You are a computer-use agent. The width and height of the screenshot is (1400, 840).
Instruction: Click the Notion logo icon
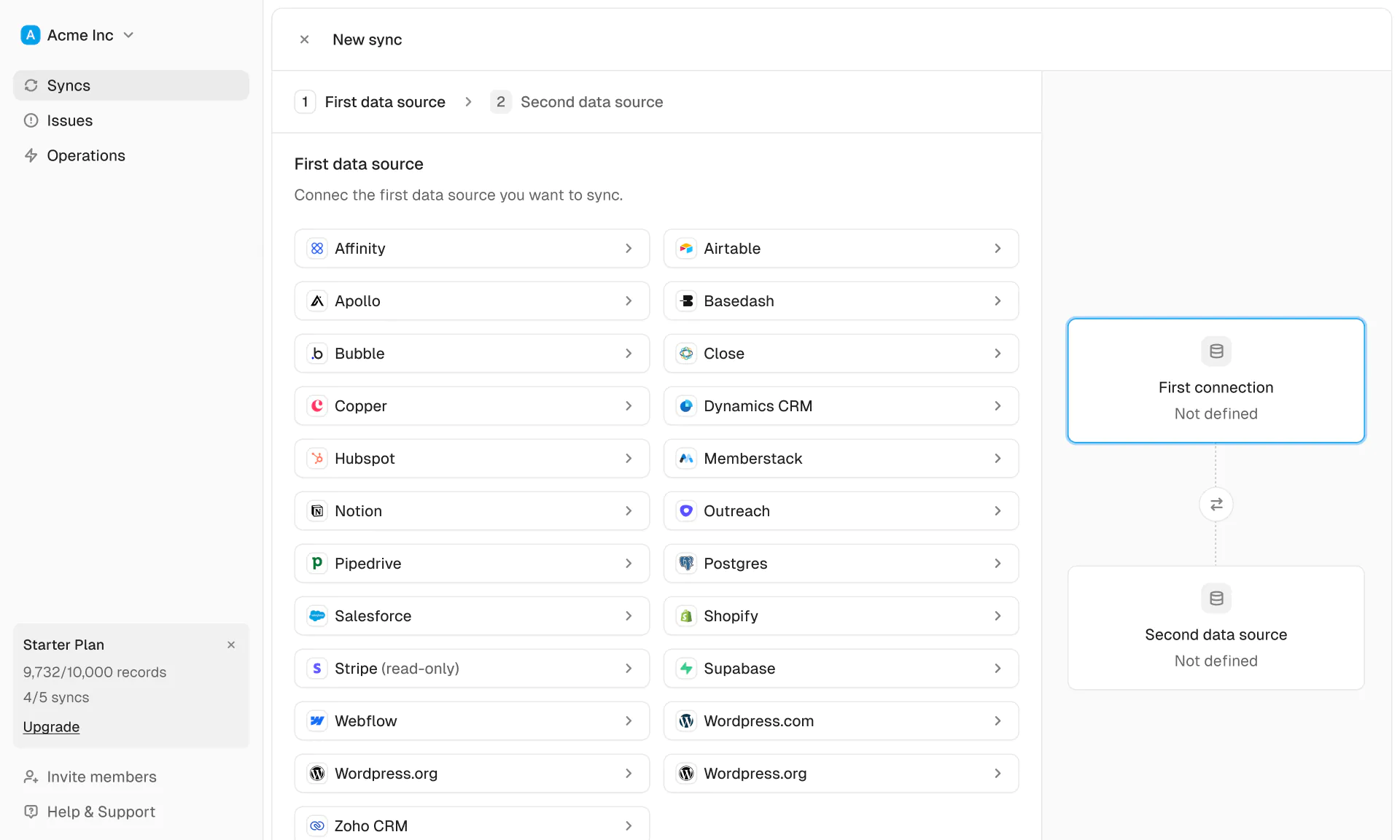pos(316,511)
